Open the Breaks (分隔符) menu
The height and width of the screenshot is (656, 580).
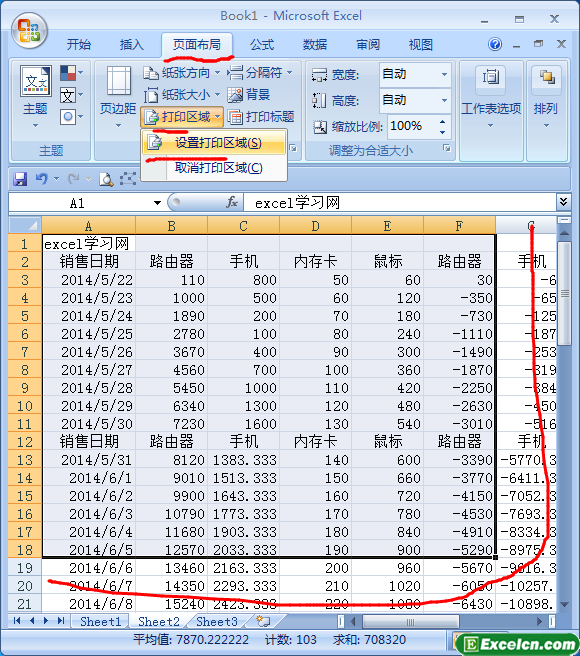(260, 73)
